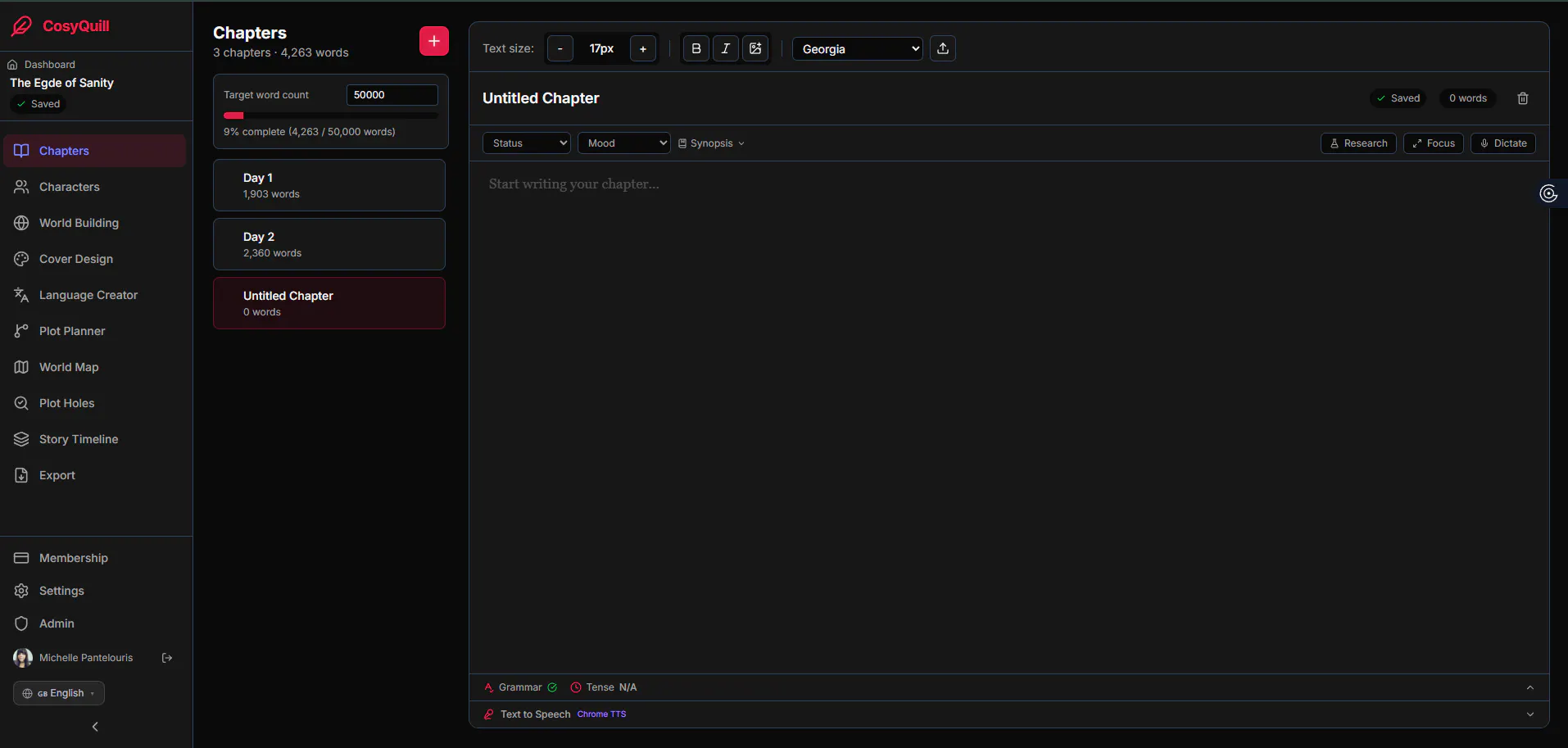The image size is (1568, 748).
Task: Open the Mood dropdown
Action: (624, 143)
